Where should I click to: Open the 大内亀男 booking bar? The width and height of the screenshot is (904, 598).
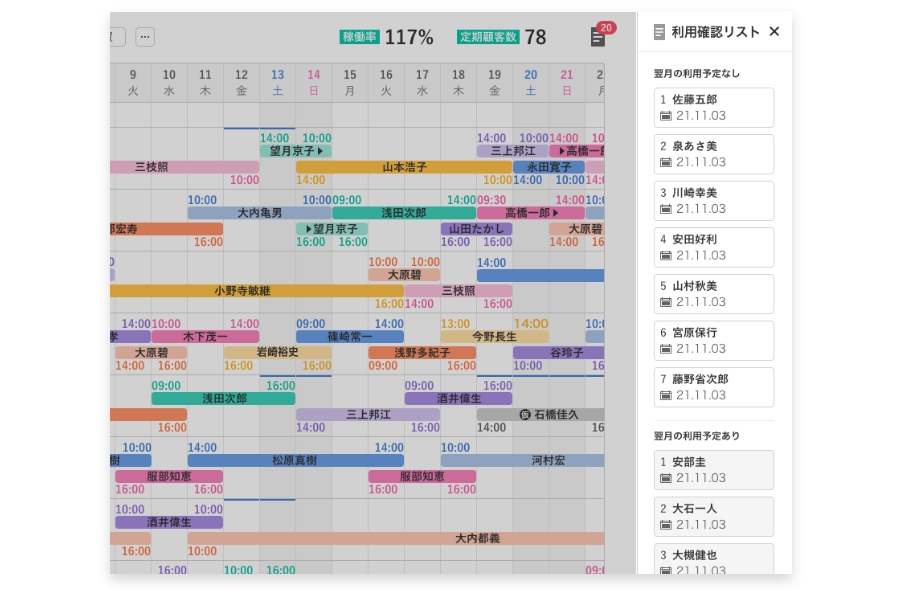click(x=259, y=213)
